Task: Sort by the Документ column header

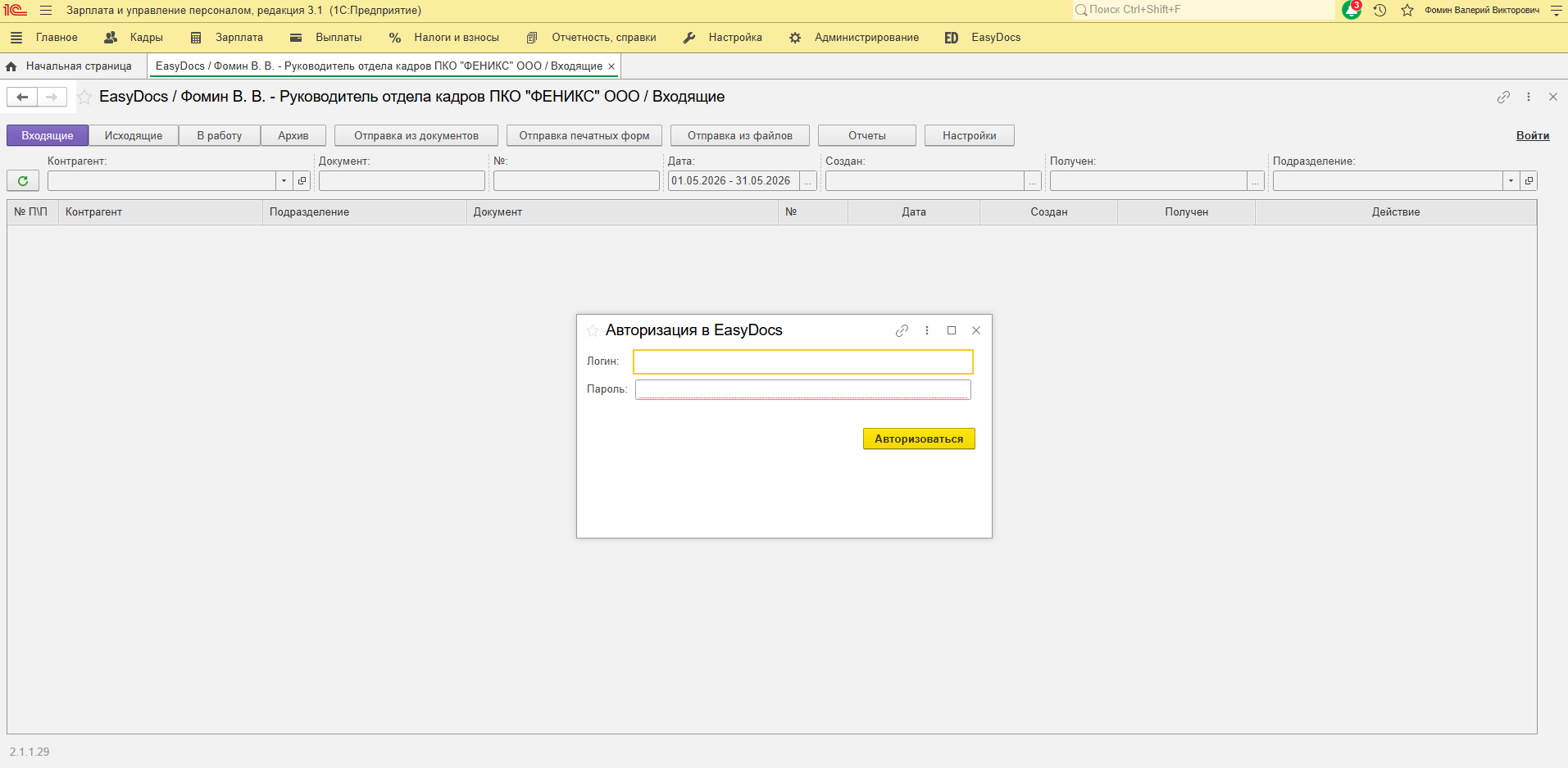Action: [622, 212]
